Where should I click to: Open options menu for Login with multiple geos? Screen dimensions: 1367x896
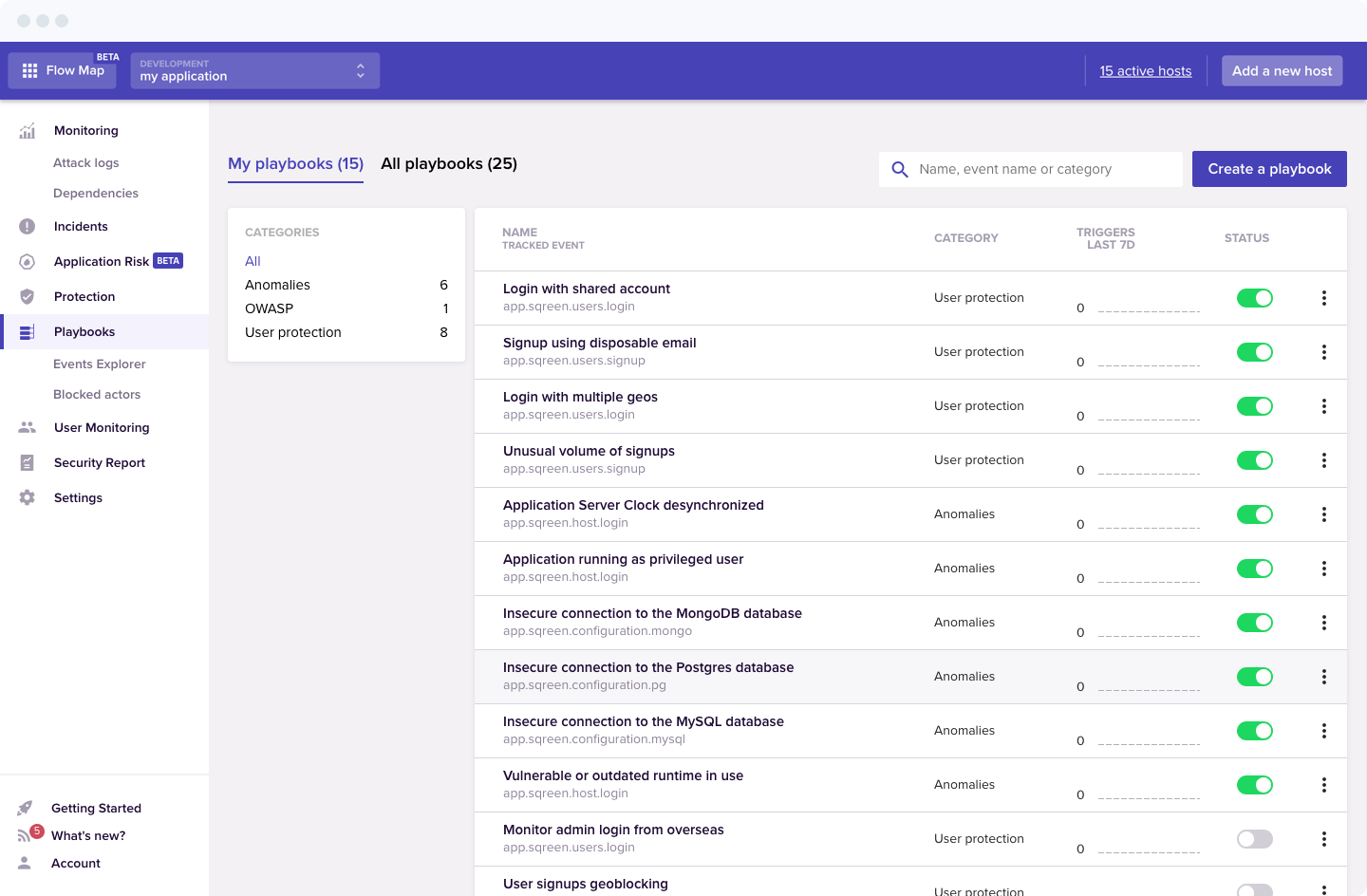point(1323,406)
